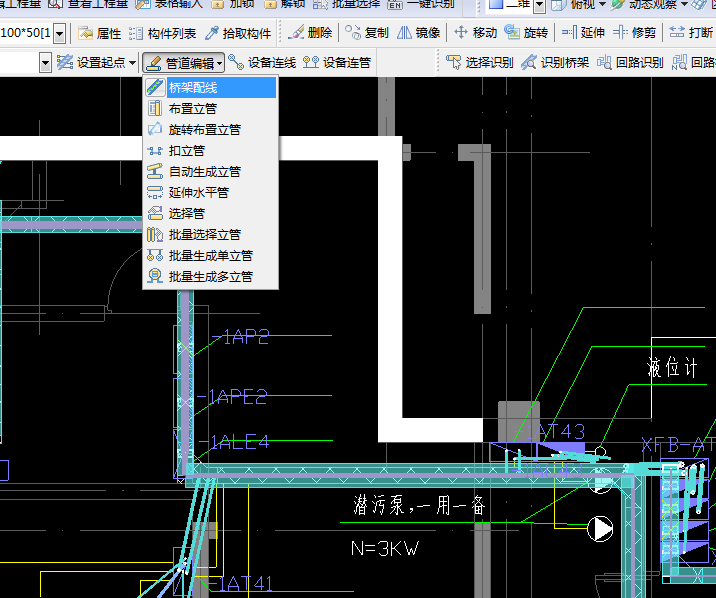
Task: Click the 一键识别 one-key recognize button
Action: click(x=421, y=4)
